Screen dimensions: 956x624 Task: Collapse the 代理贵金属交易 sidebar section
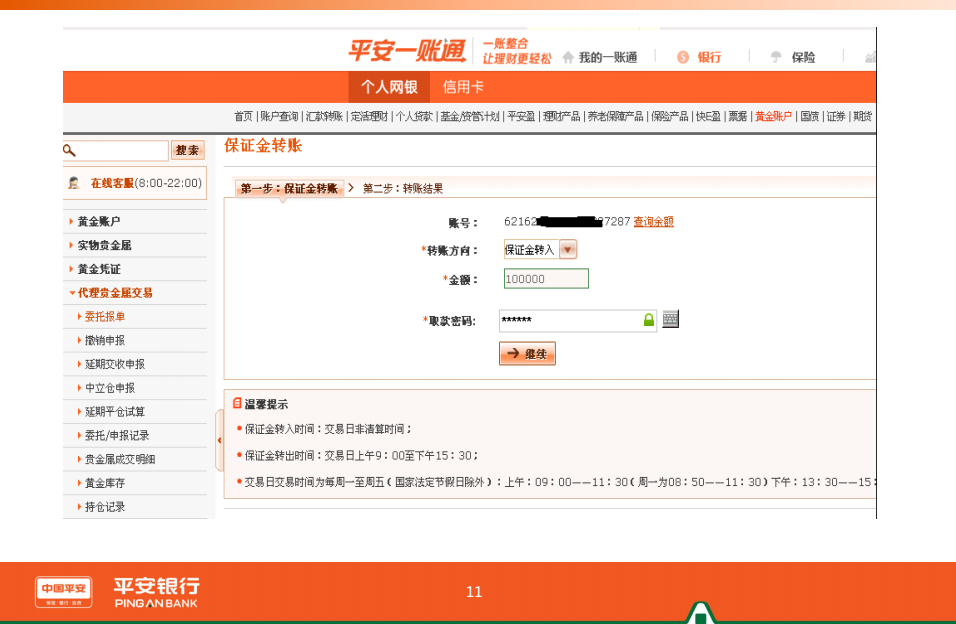(x=115, y=293)
